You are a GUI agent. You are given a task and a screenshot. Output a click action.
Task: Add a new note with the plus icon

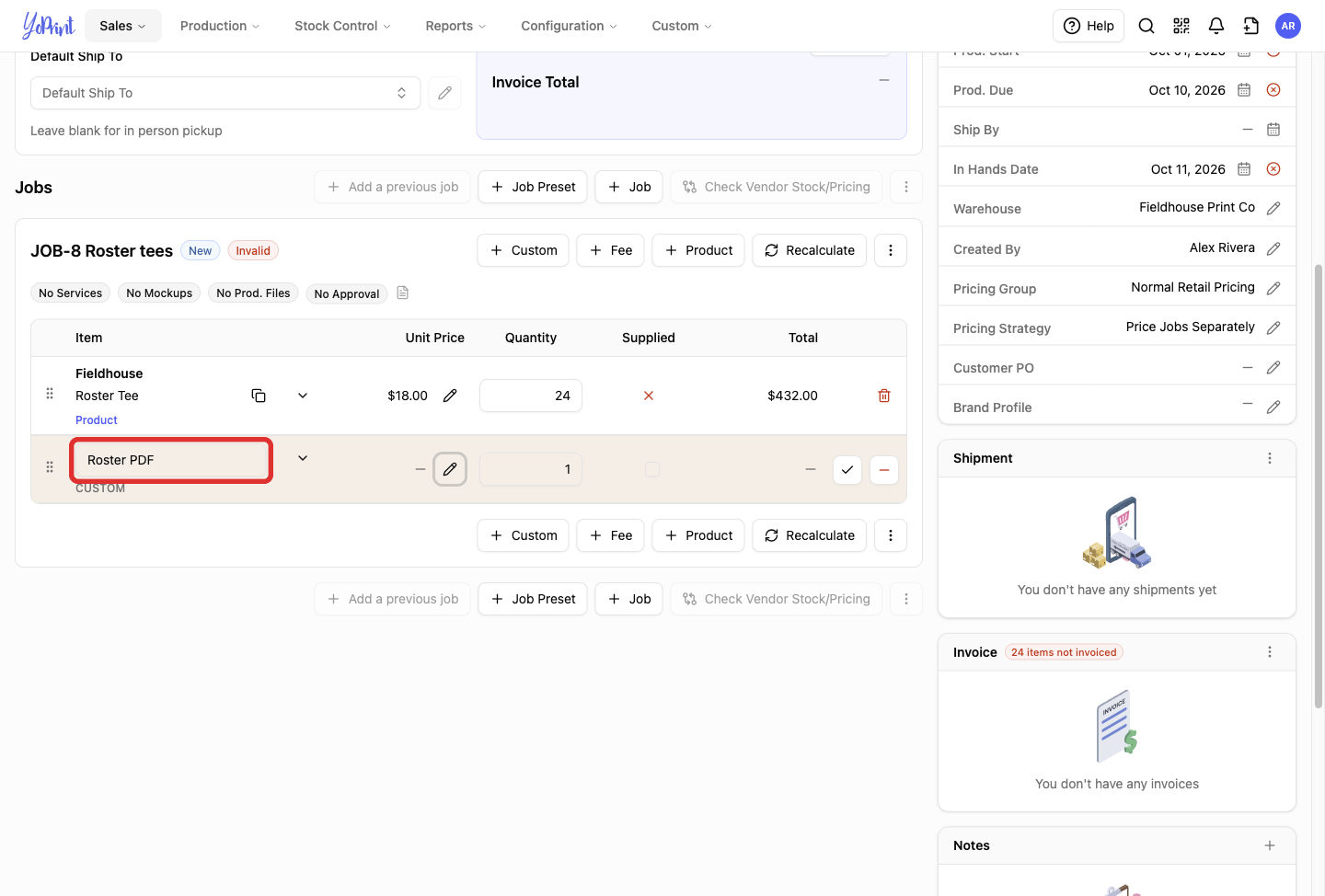1270,845
